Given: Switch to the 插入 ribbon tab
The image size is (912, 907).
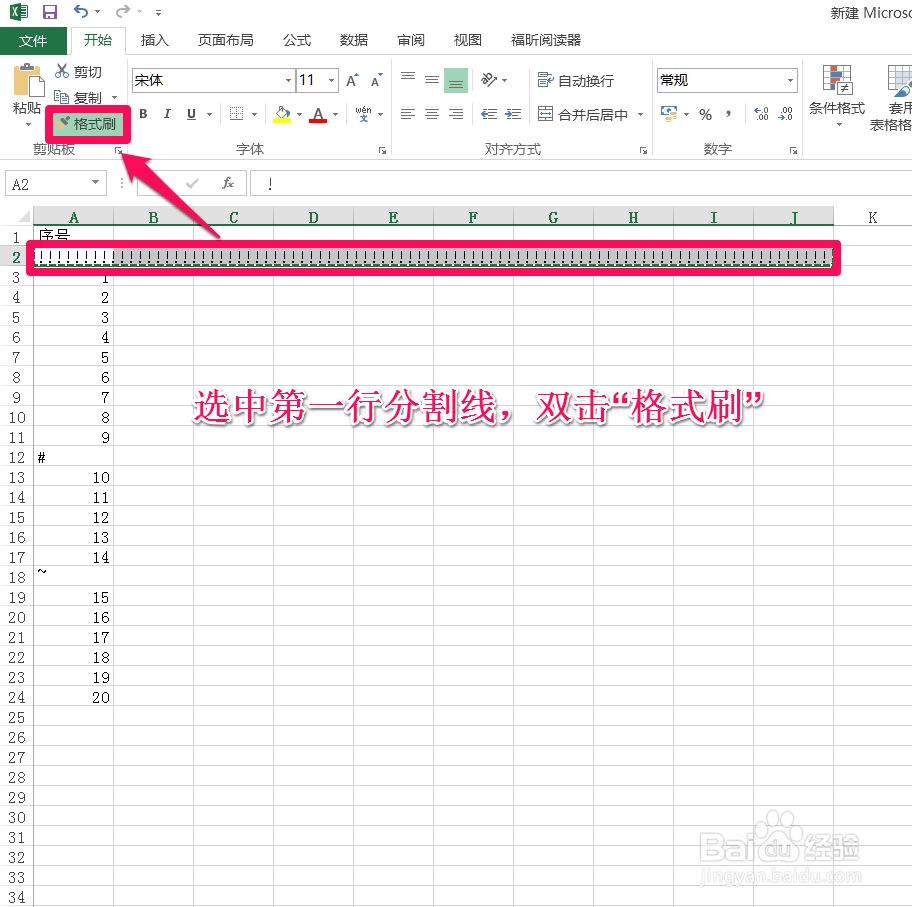Looking at the screenshot, I should point(153,40).
